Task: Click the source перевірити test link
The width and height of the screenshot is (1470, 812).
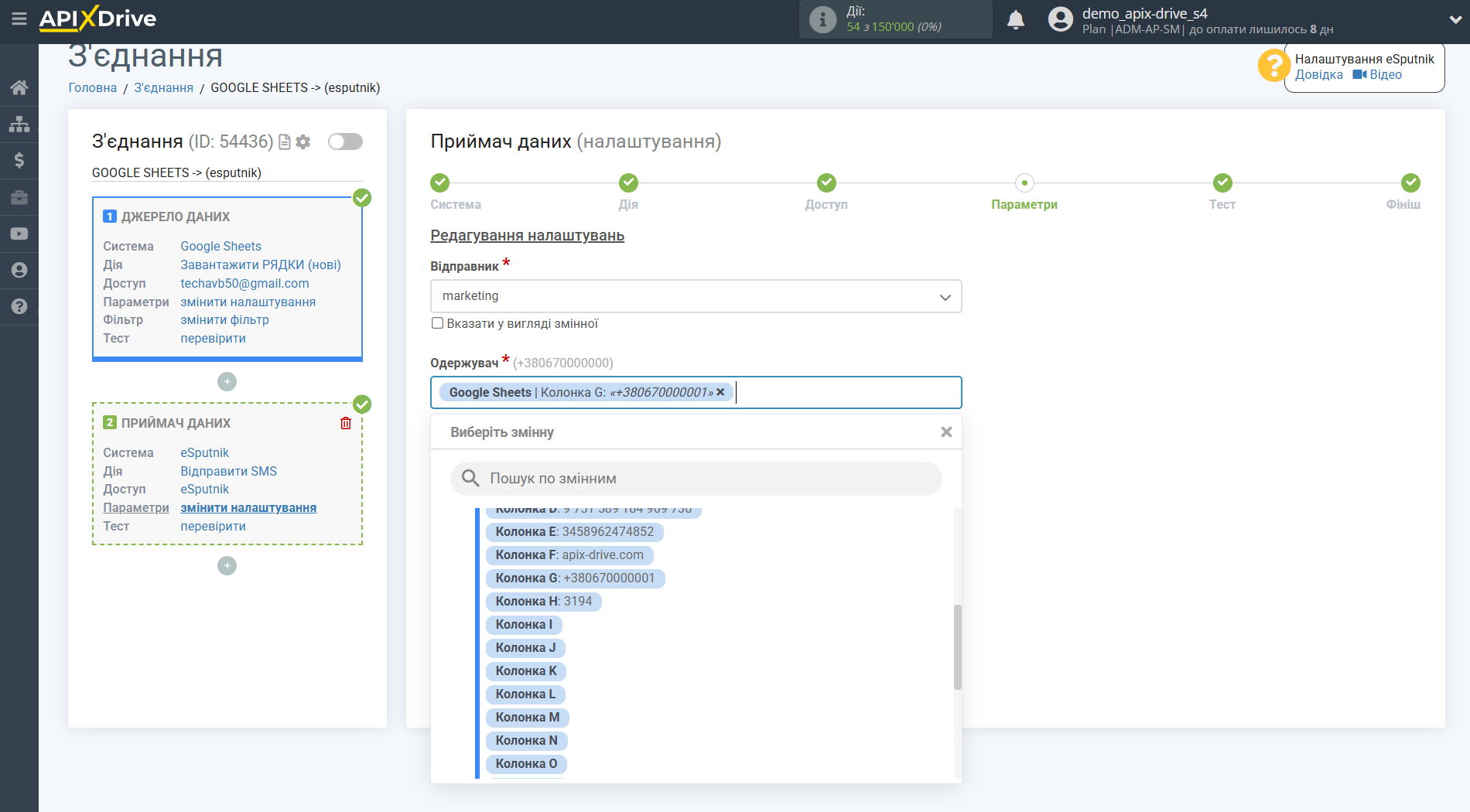Action: [x=214, y=338]
